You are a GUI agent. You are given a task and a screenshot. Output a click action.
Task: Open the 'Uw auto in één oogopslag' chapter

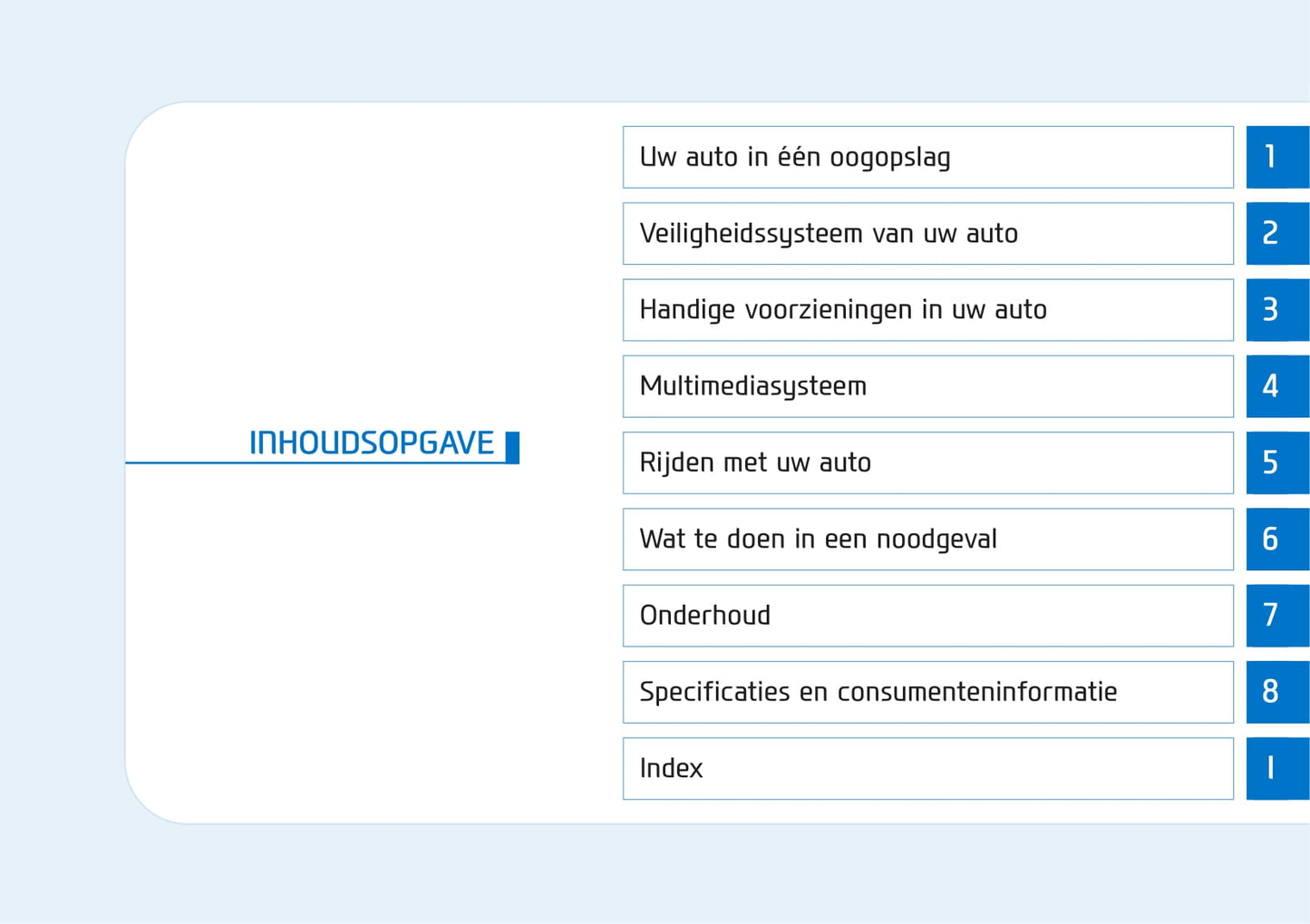tap(927, 157)
